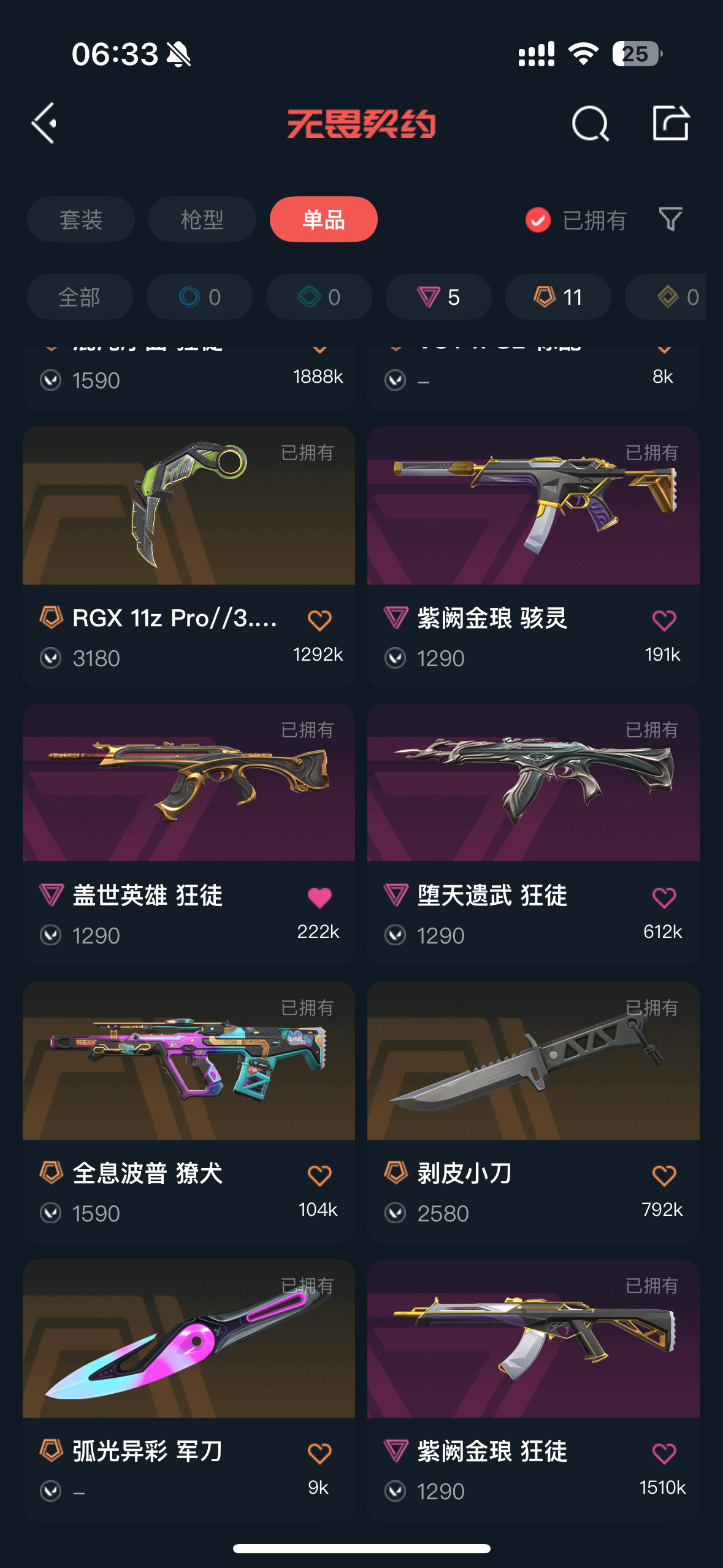The width and height of the screenshot is (723, 1568).
Task: Open the 剥皮小刀 knife thumbnail
Action: point(533,1061)
